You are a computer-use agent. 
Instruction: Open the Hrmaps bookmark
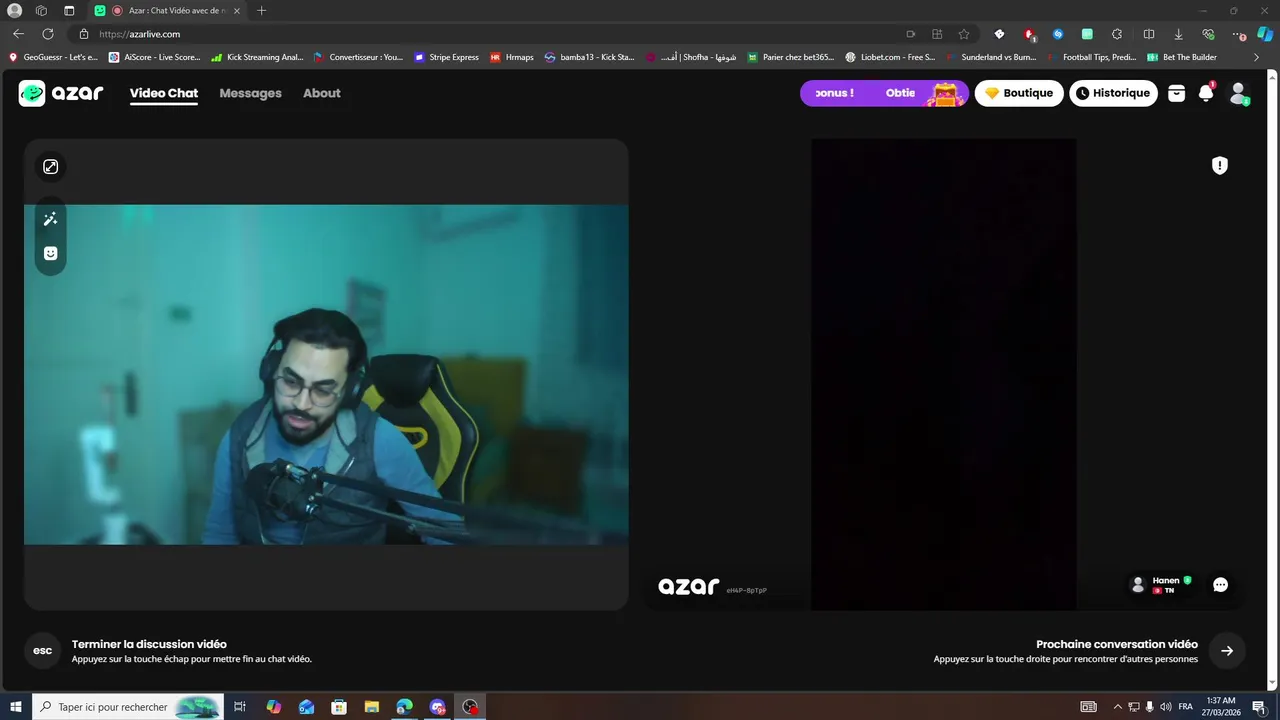(512, 57)
